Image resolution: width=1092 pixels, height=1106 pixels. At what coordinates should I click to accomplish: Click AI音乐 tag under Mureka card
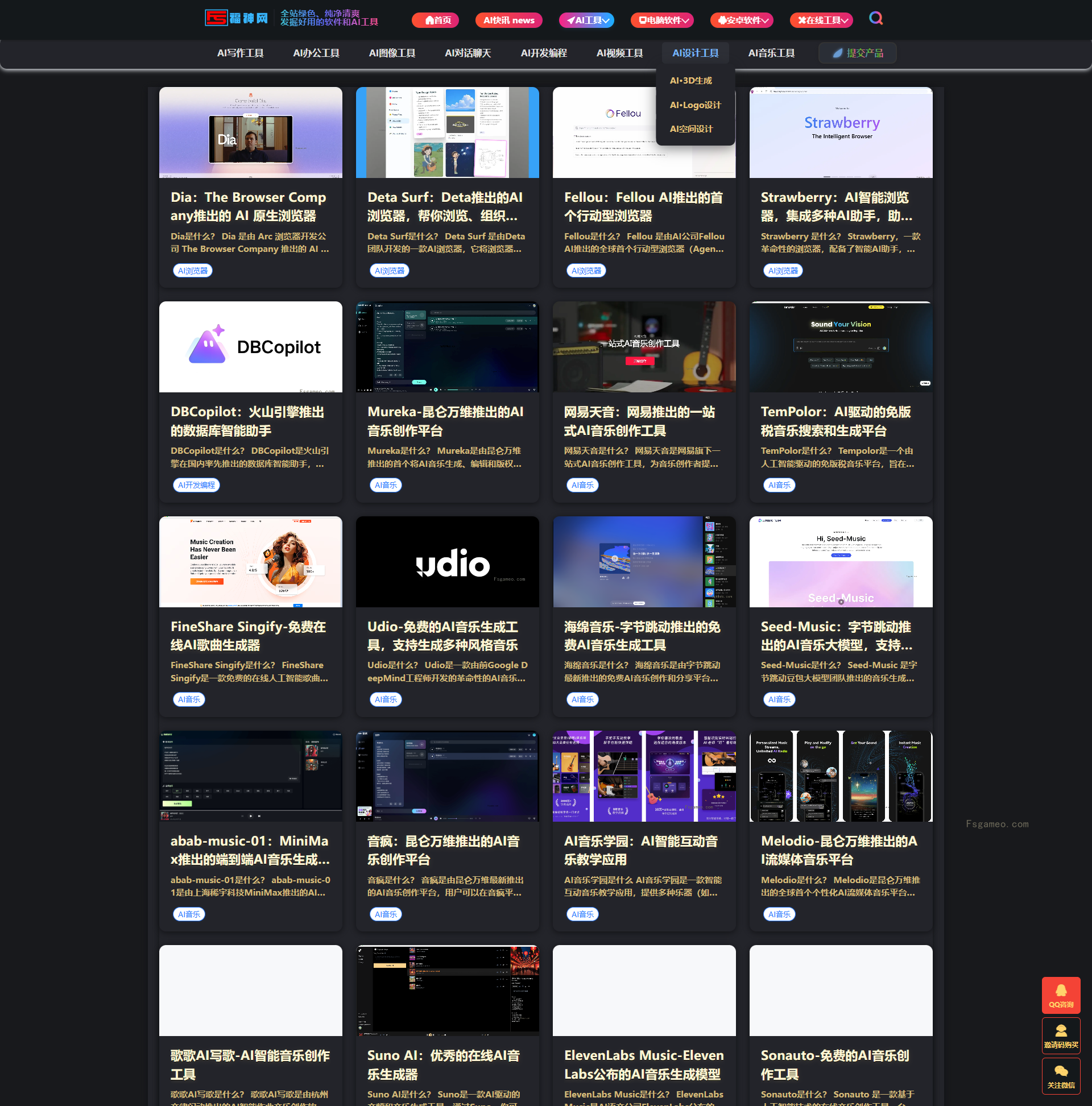point(386,486)
